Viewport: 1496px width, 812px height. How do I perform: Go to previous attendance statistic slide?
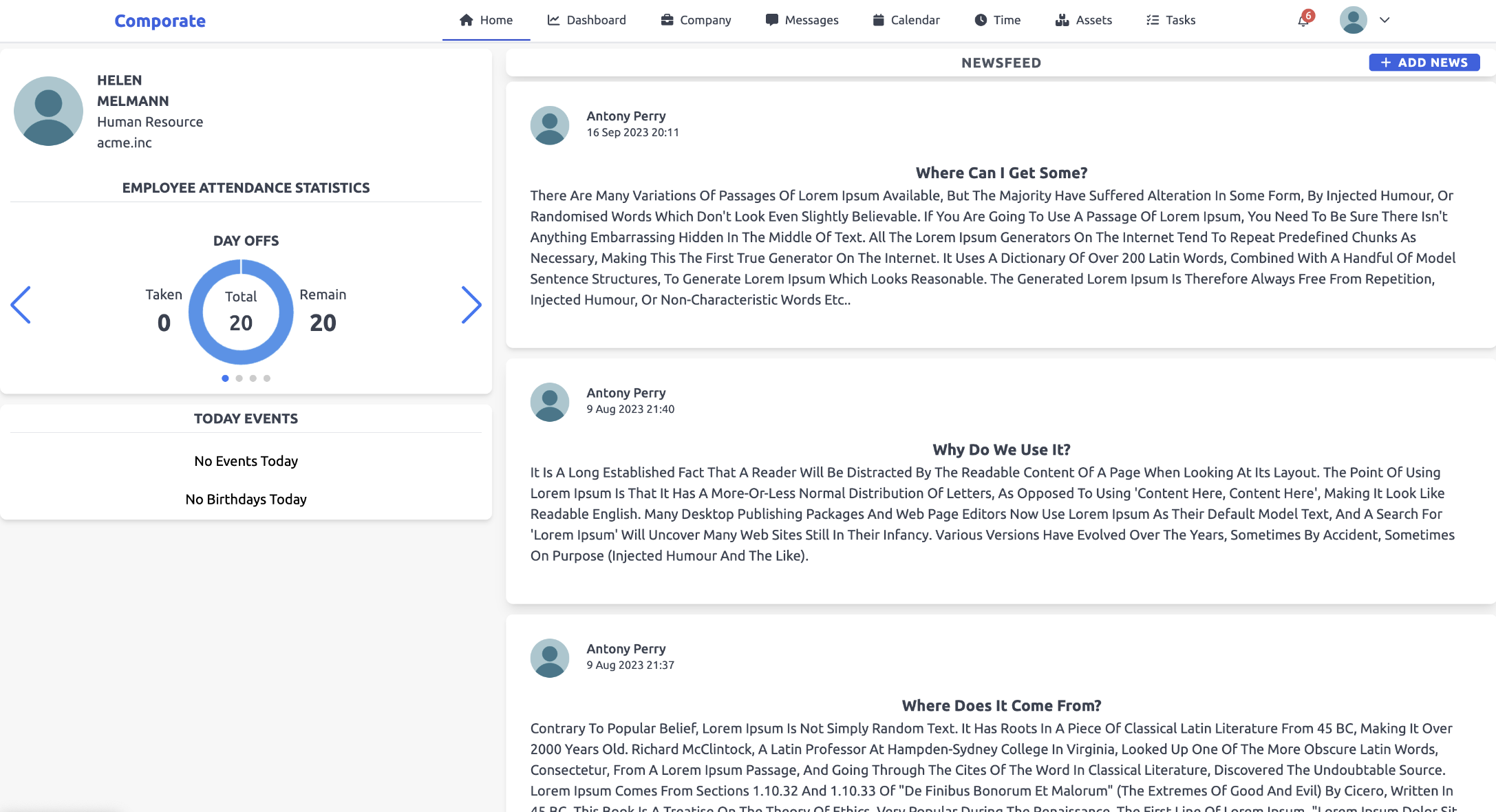click(21, 305)
